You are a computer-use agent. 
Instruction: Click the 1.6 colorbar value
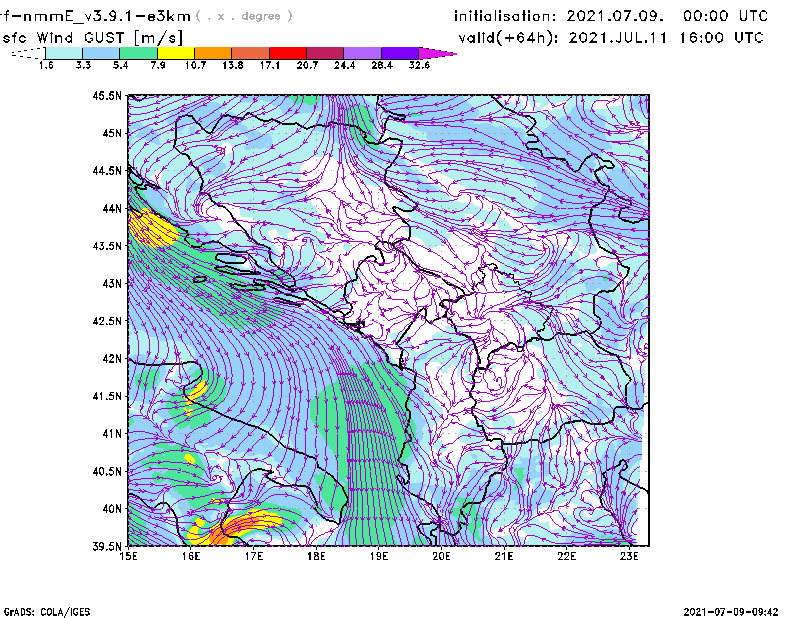click(46, 65)
